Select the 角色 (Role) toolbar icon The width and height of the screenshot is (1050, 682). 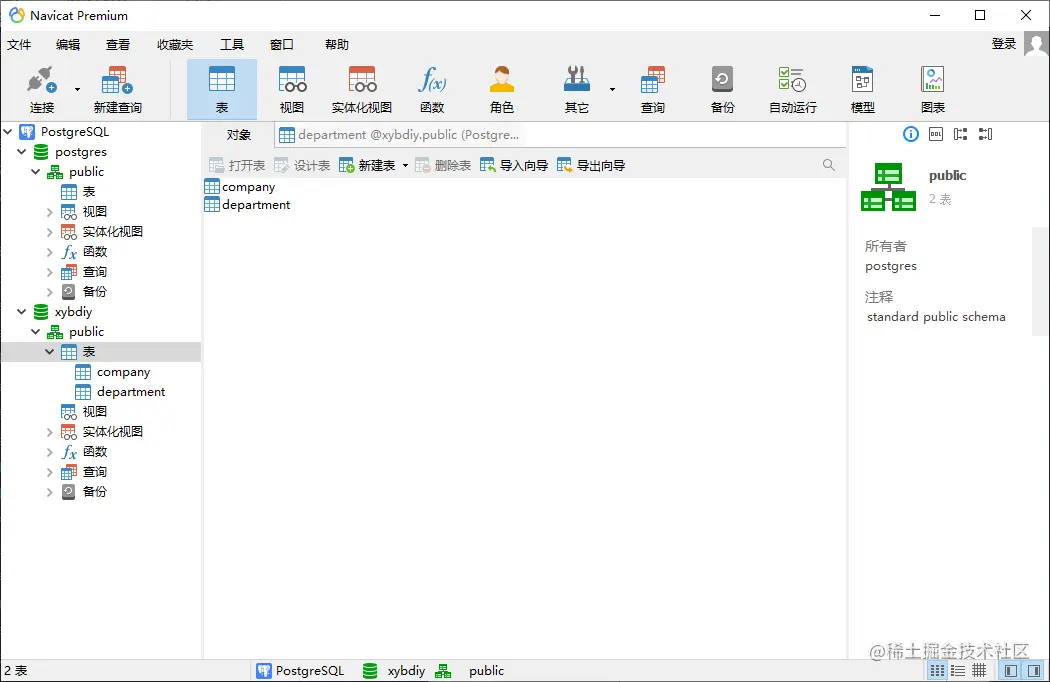[502, 89]
